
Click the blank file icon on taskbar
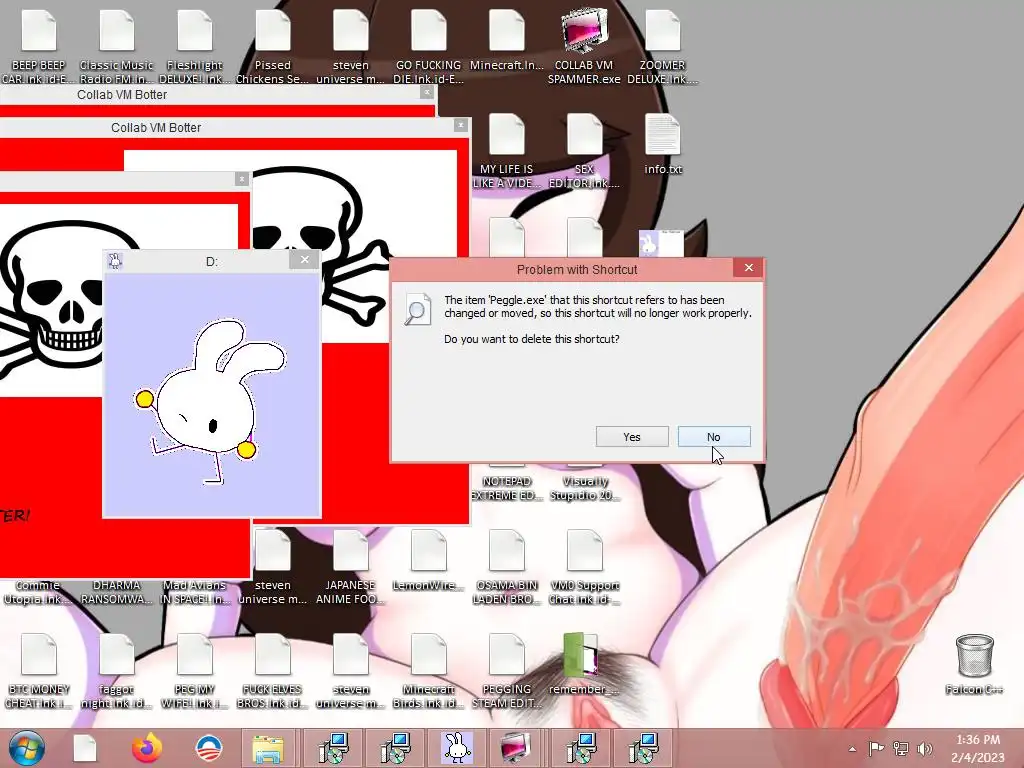pyautogui.click(x=85, y=748)
